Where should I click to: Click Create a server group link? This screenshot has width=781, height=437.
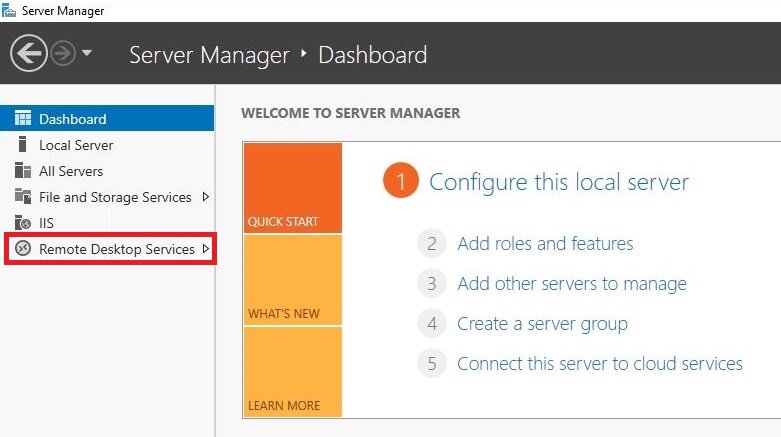tap(542, 324)
